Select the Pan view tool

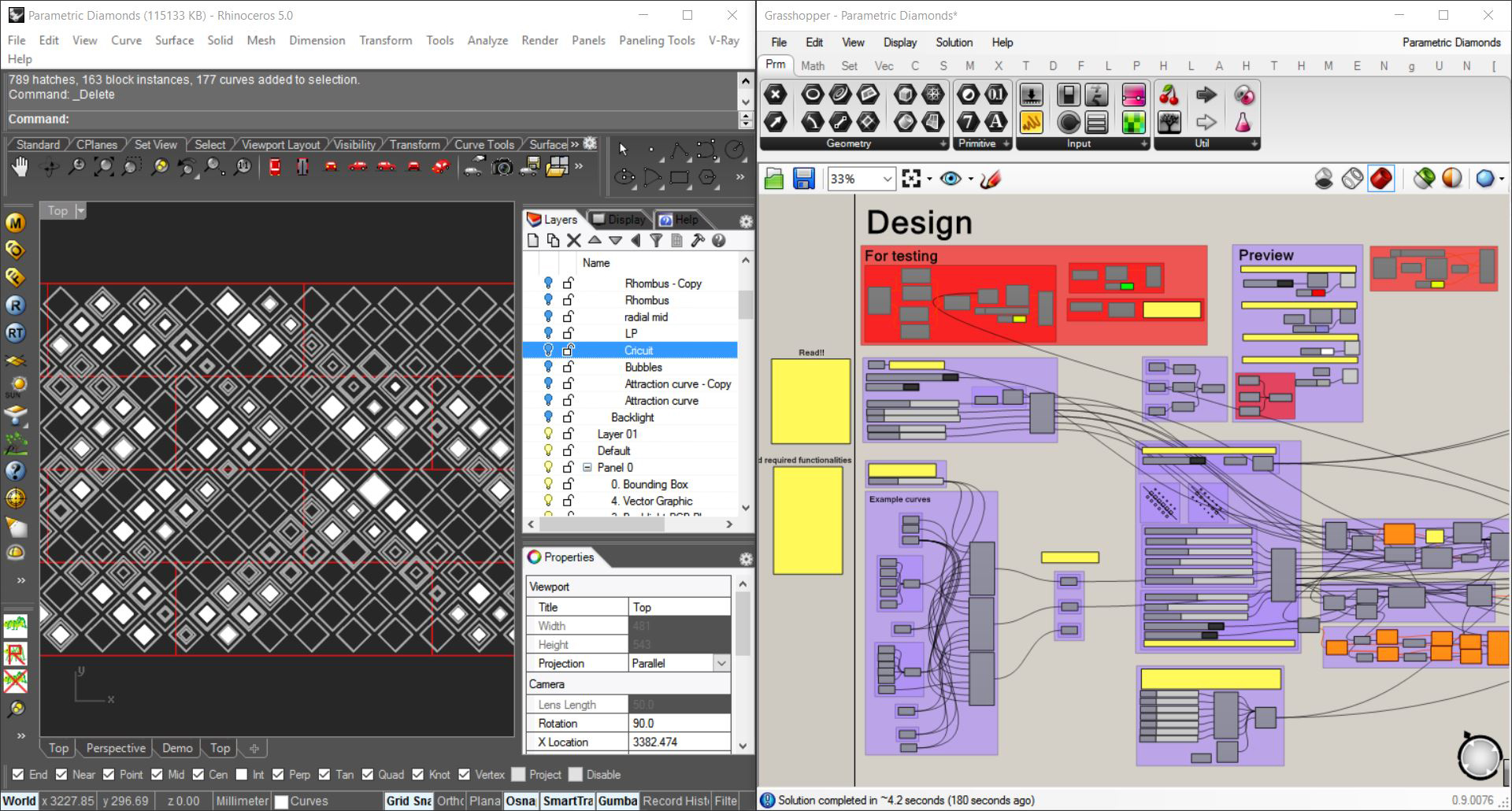tap(20, 167)
